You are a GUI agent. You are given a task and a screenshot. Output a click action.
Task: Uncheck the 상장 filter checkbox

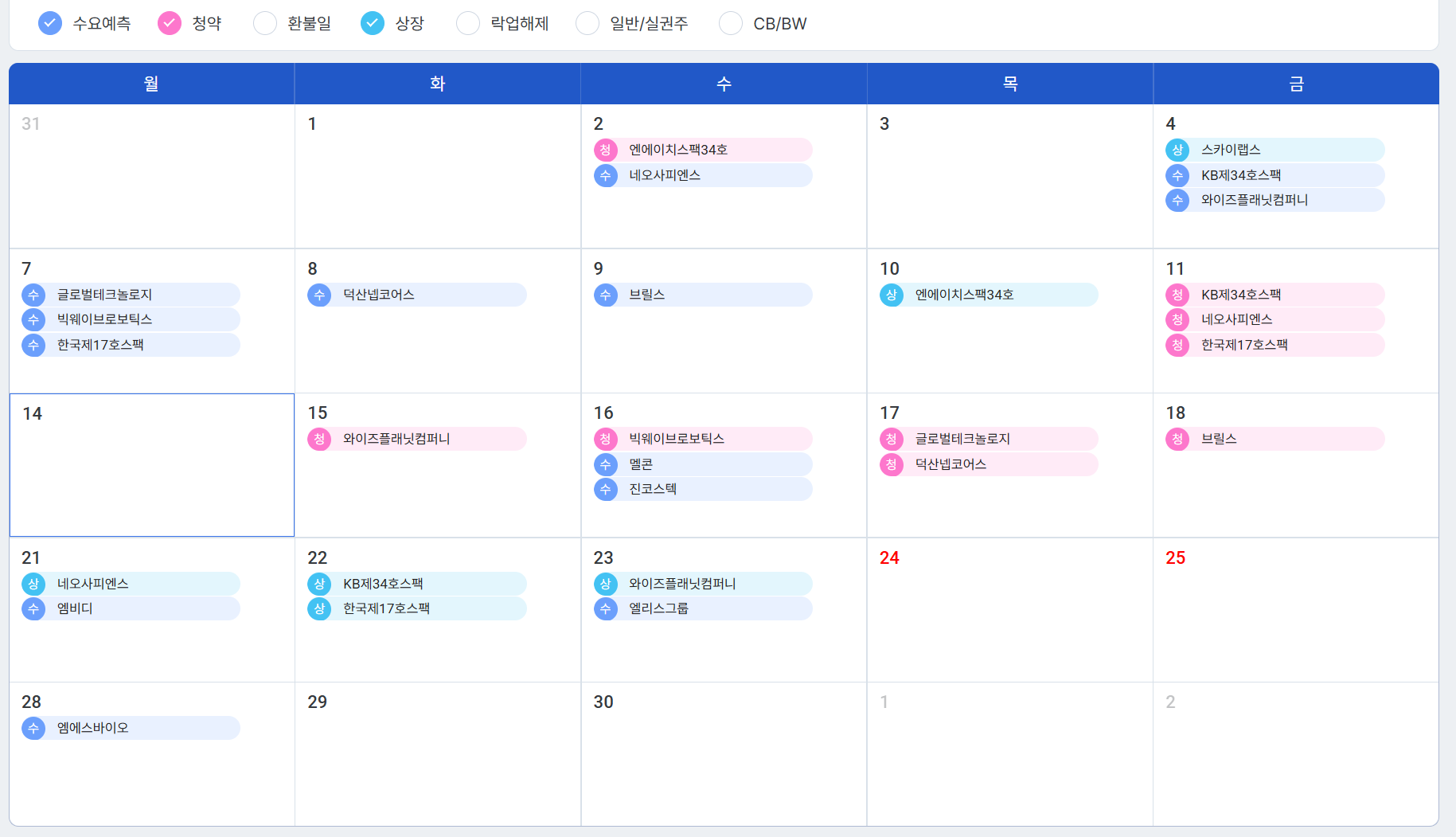click(373, 23)
